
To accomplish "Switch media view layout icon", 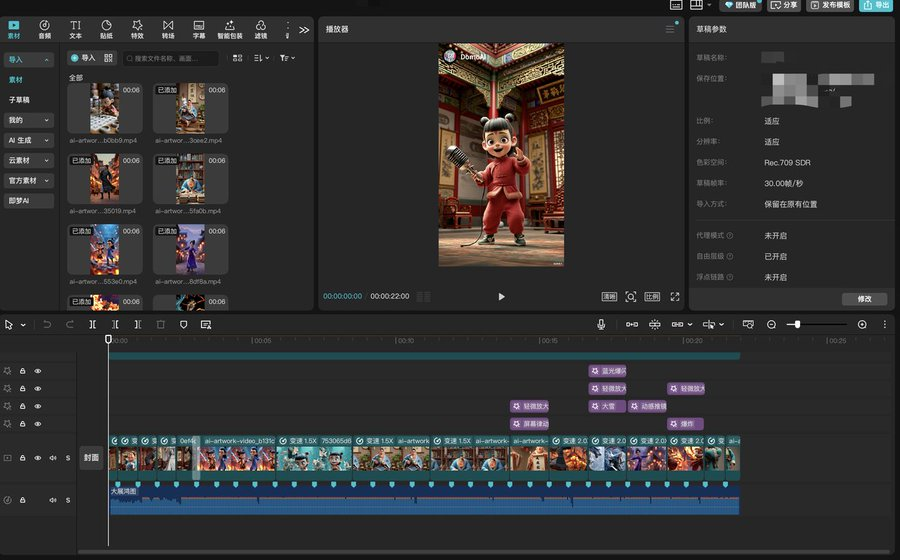I will point(238,58).
